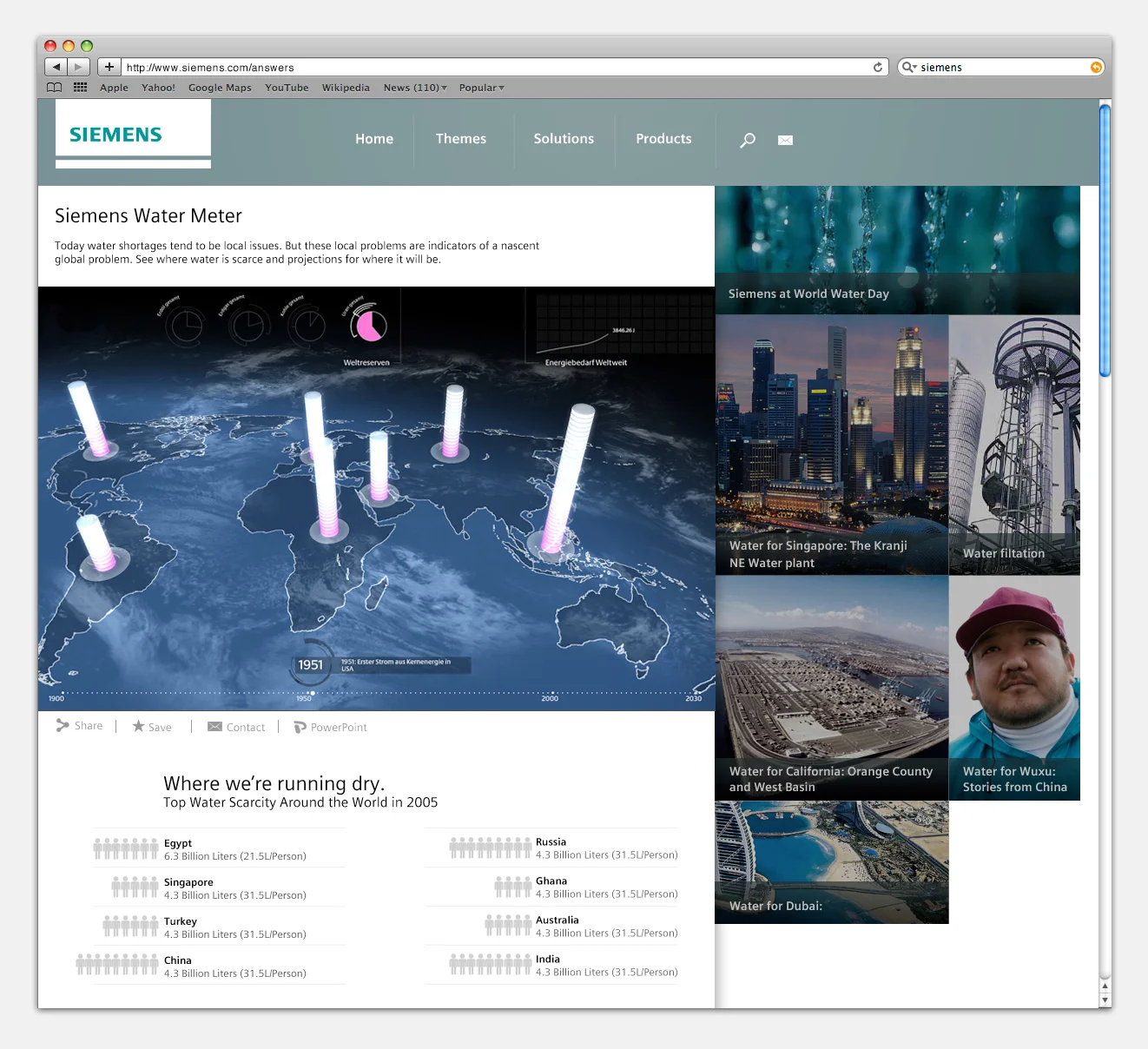Open the Solutions navigation item

[x=564, y=139]
